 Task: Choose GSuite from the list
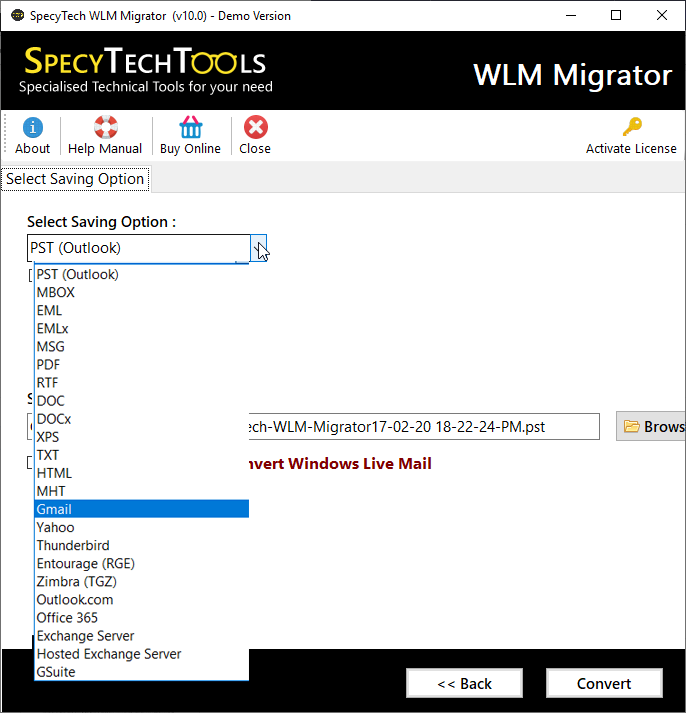(x=142, y=672)
